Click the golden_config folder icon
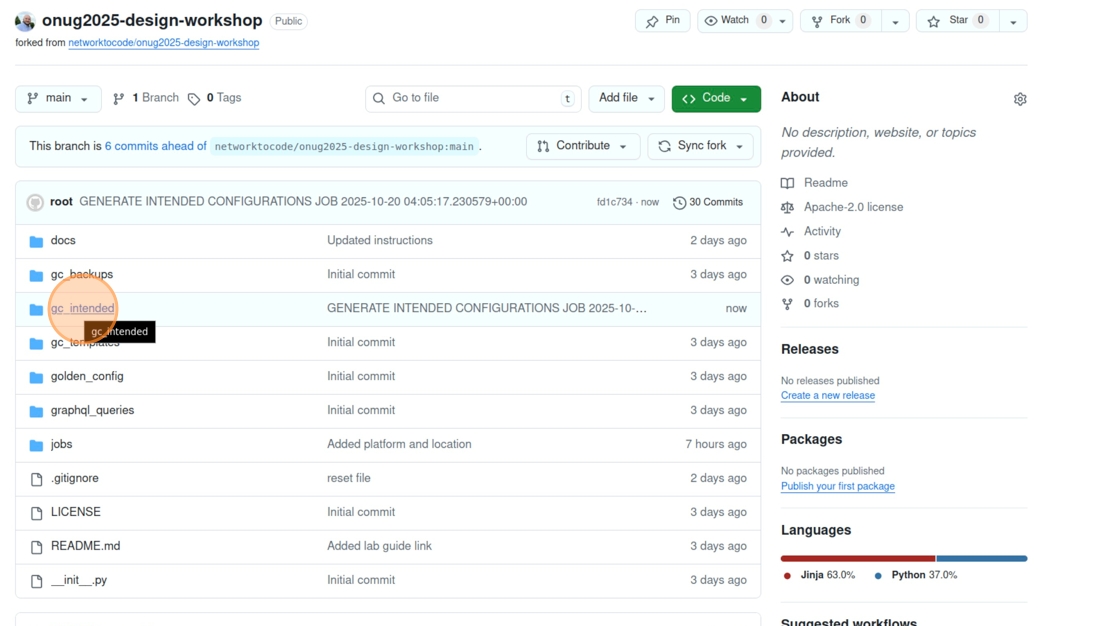The image size is (1120, 626). pyautogui.click(x=36, y=377)
